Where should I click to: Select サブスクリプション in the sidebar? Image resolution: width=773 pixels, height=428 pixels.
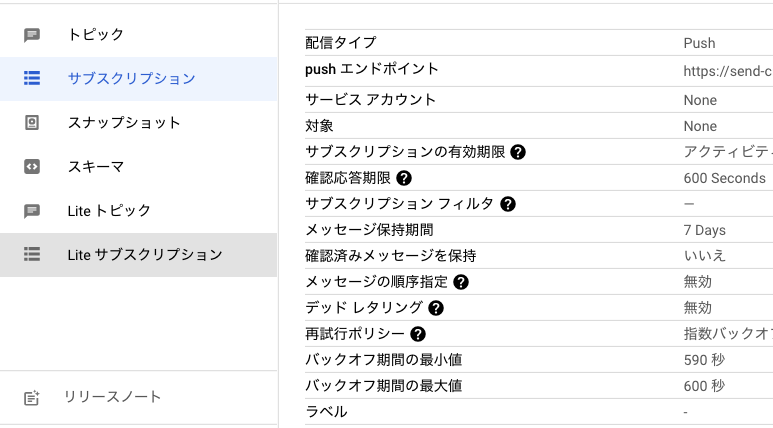[131, 79]
